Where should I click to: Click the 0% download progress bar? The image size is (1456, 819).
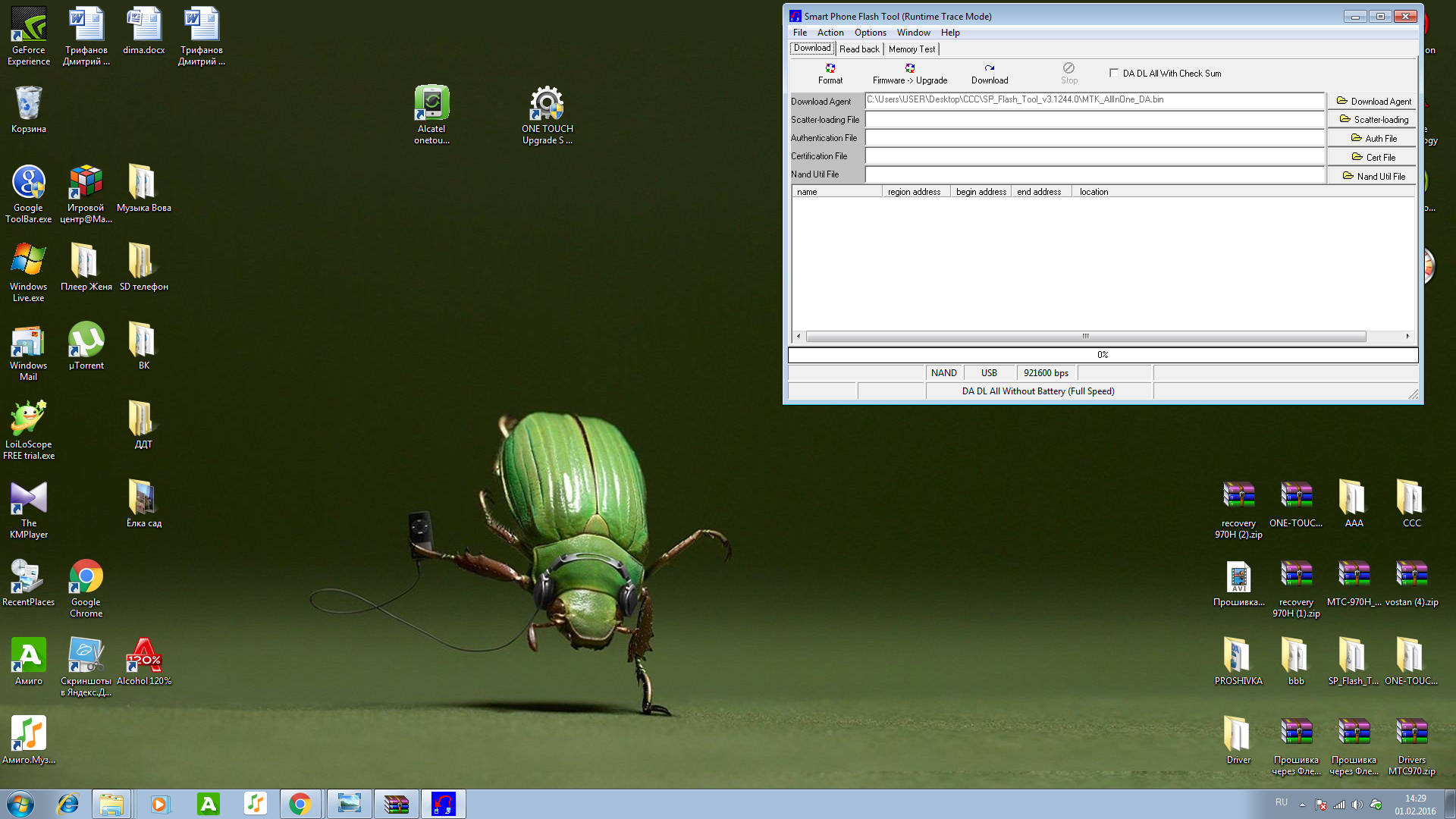pos(1103,355)
